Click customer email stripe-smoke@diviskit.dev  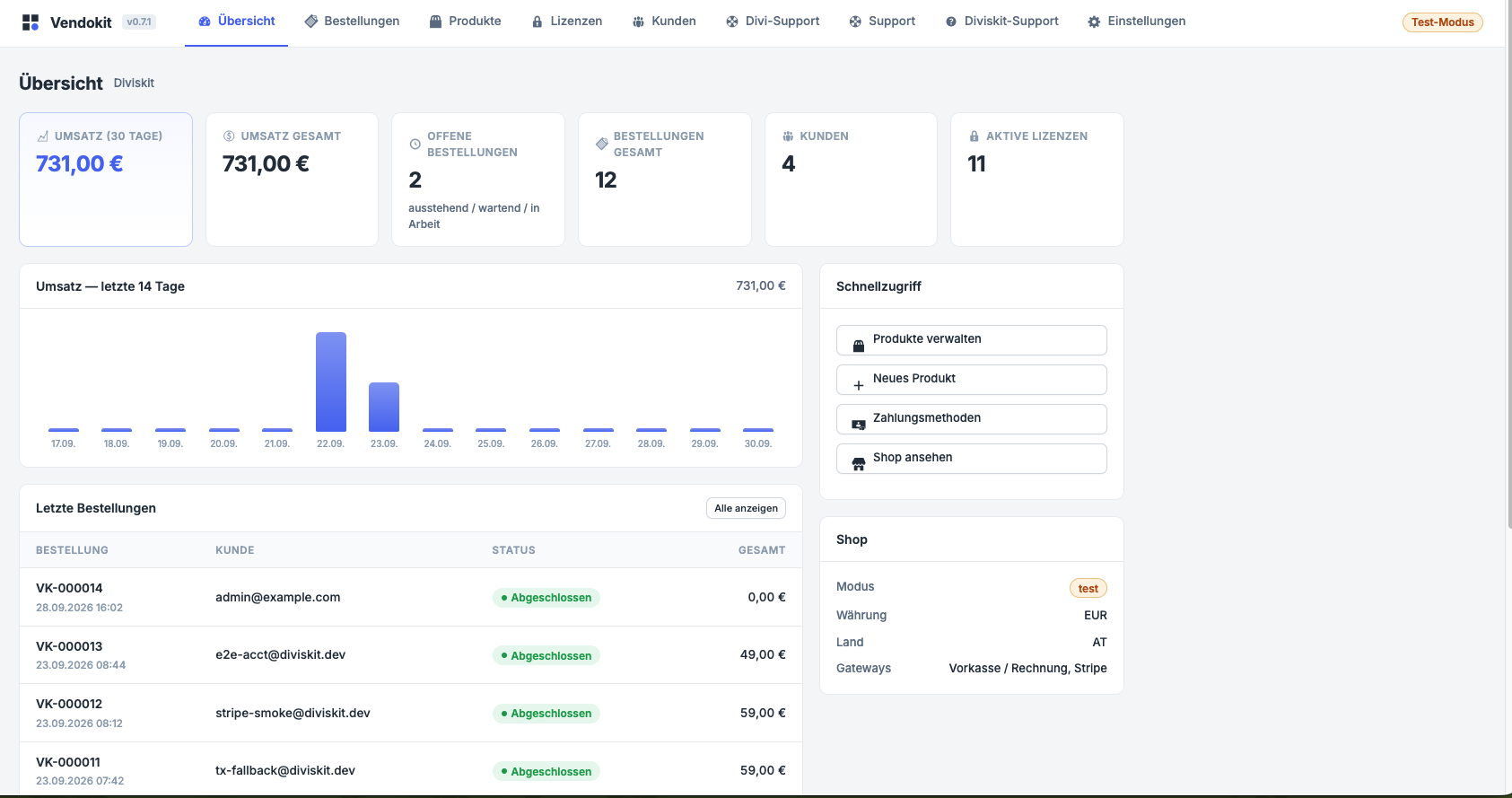[x=293, y=713]
